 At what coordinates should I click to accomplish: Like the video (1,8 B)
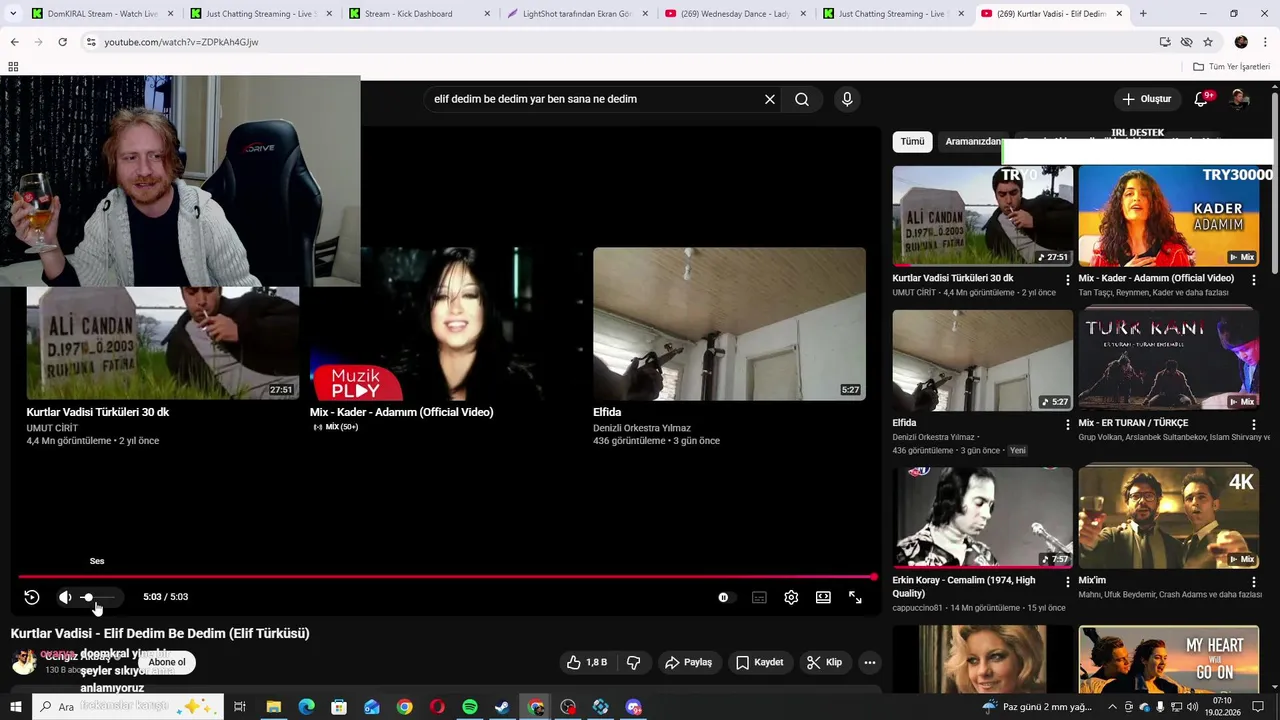(x=586, y=662)
